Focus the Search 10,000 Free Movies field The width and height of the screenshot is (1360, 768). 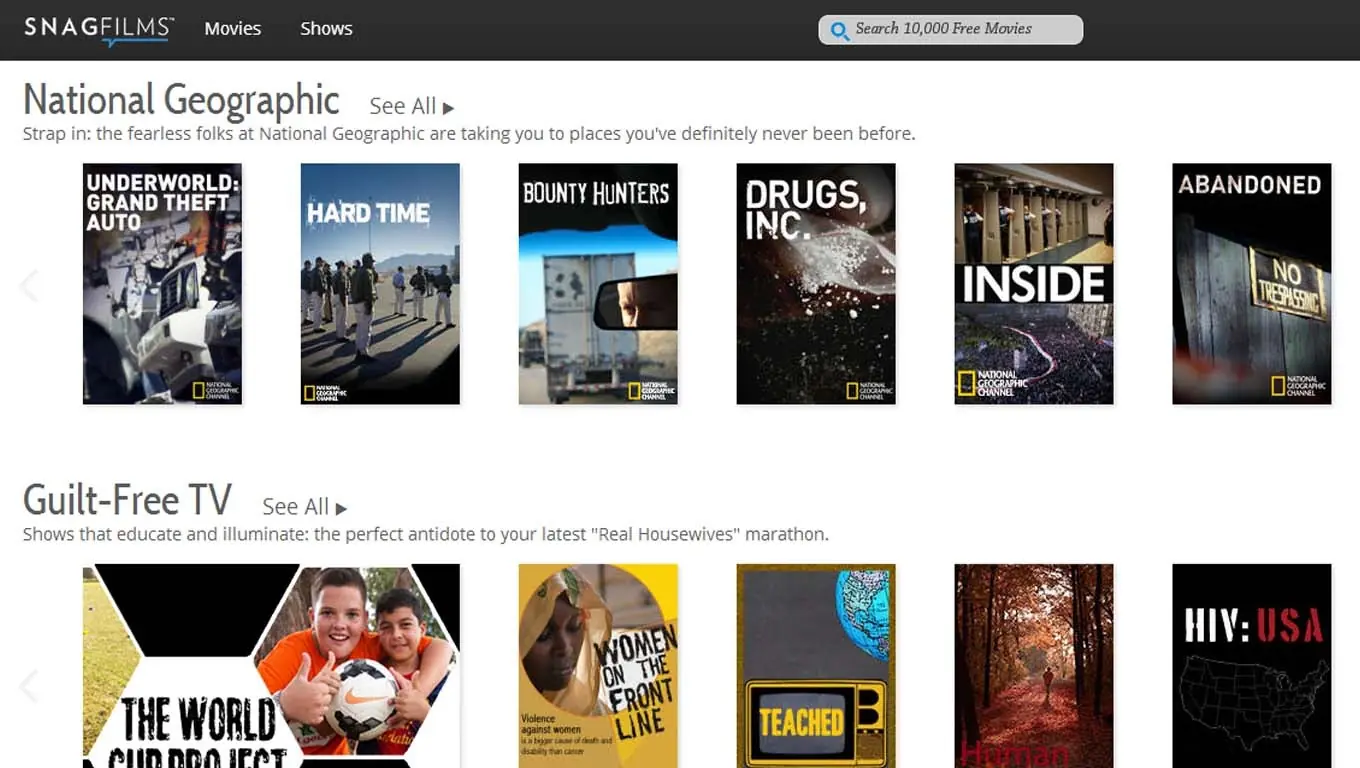950,30
